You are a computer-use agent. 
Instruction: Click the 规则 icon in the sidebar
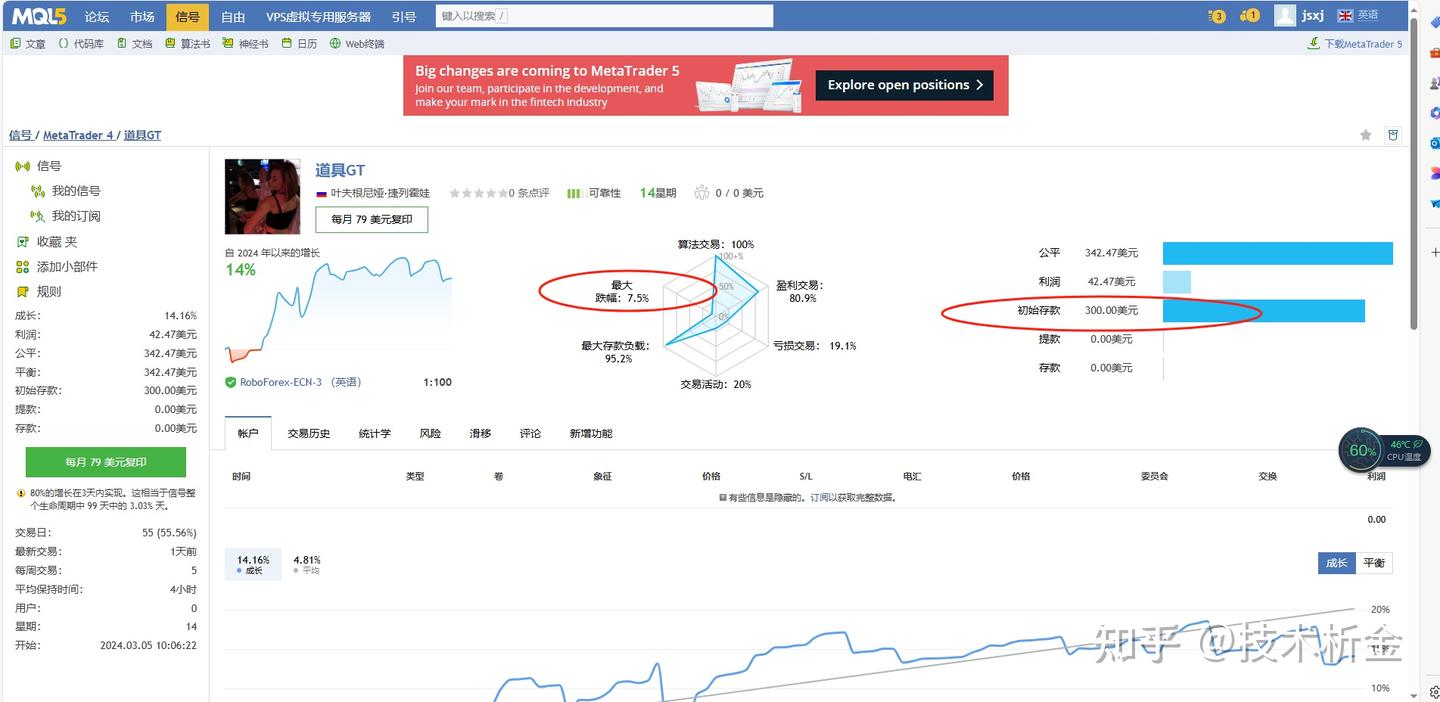(x=23, y=292)
